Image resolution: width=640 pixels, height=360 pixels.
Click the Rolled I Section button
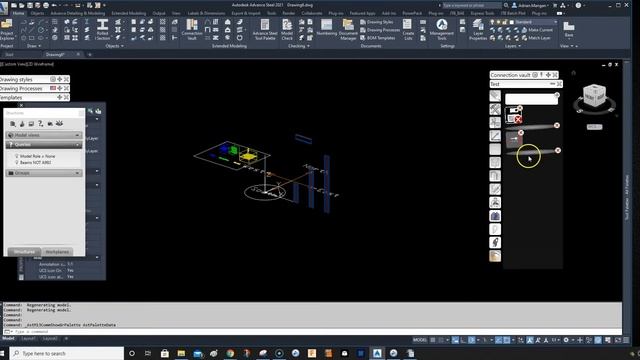click(x=102, y=29)
